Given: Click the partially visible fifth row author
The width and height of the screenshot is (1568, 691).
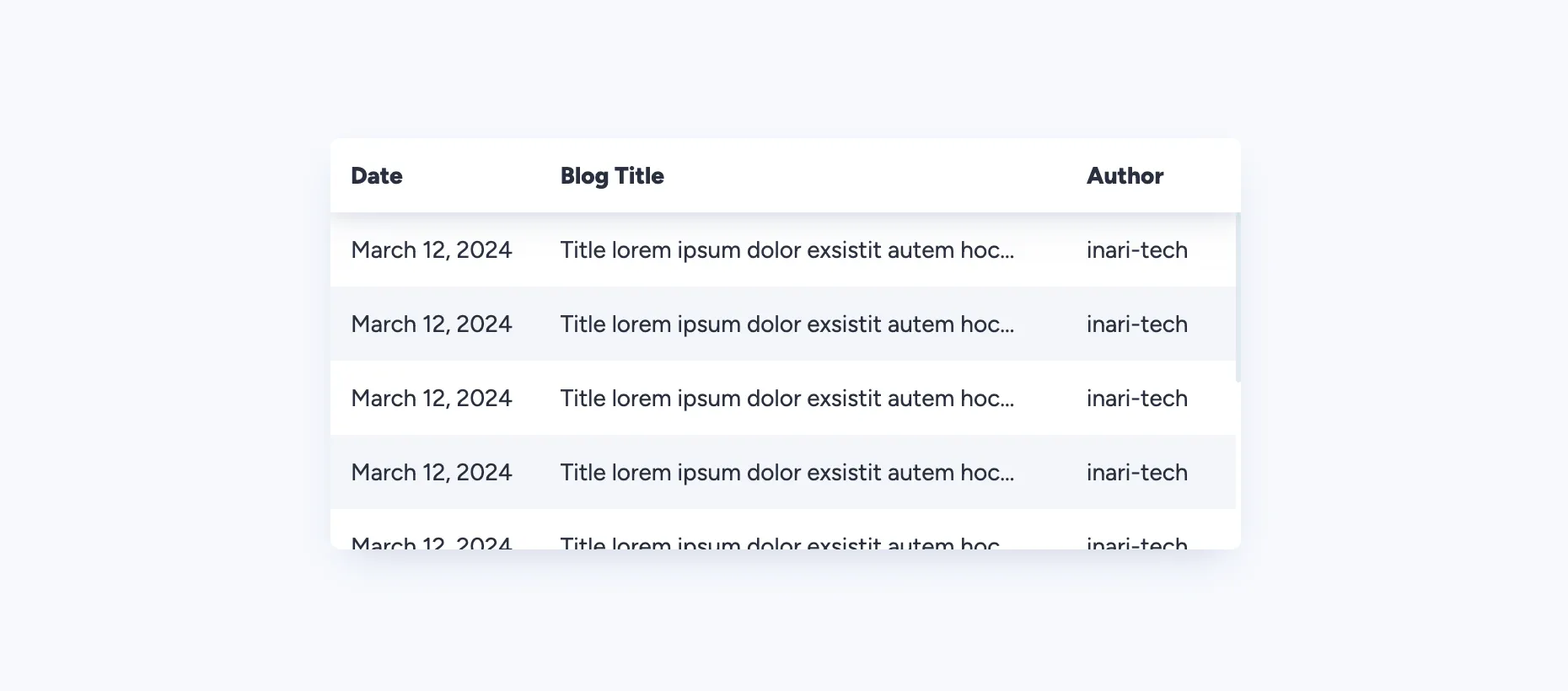Looking at the screenshot, I should (1136, 542).
